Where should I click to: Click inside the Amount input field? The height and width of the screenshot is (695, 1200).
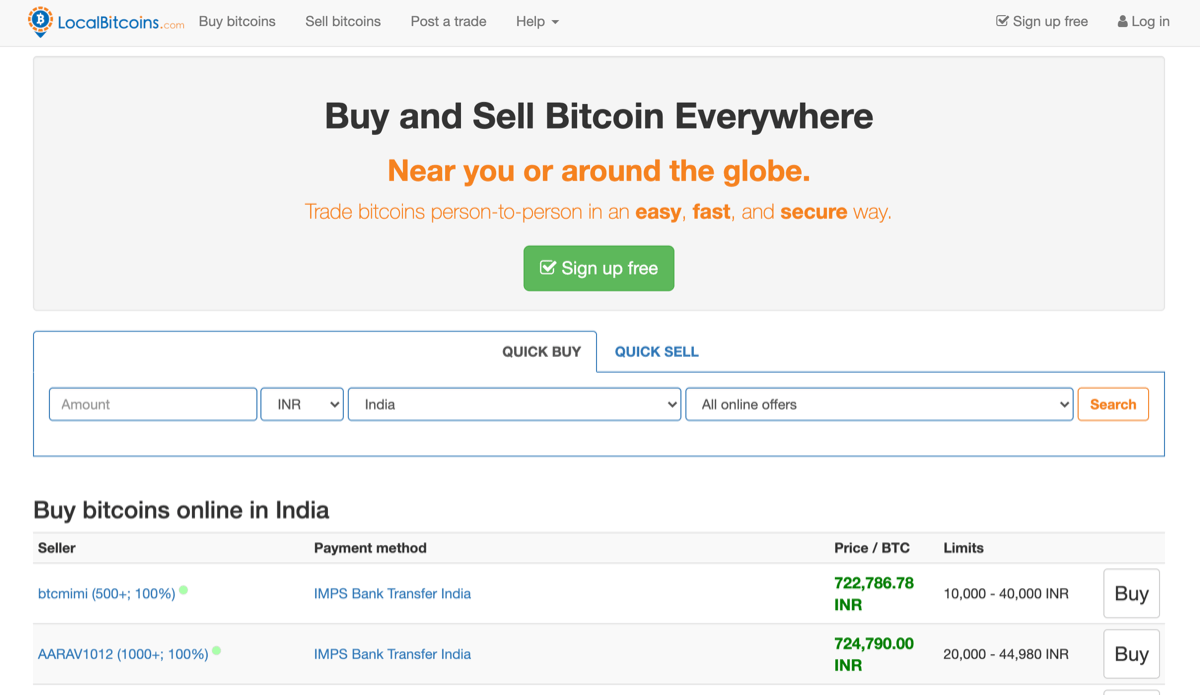click(152, 404)
